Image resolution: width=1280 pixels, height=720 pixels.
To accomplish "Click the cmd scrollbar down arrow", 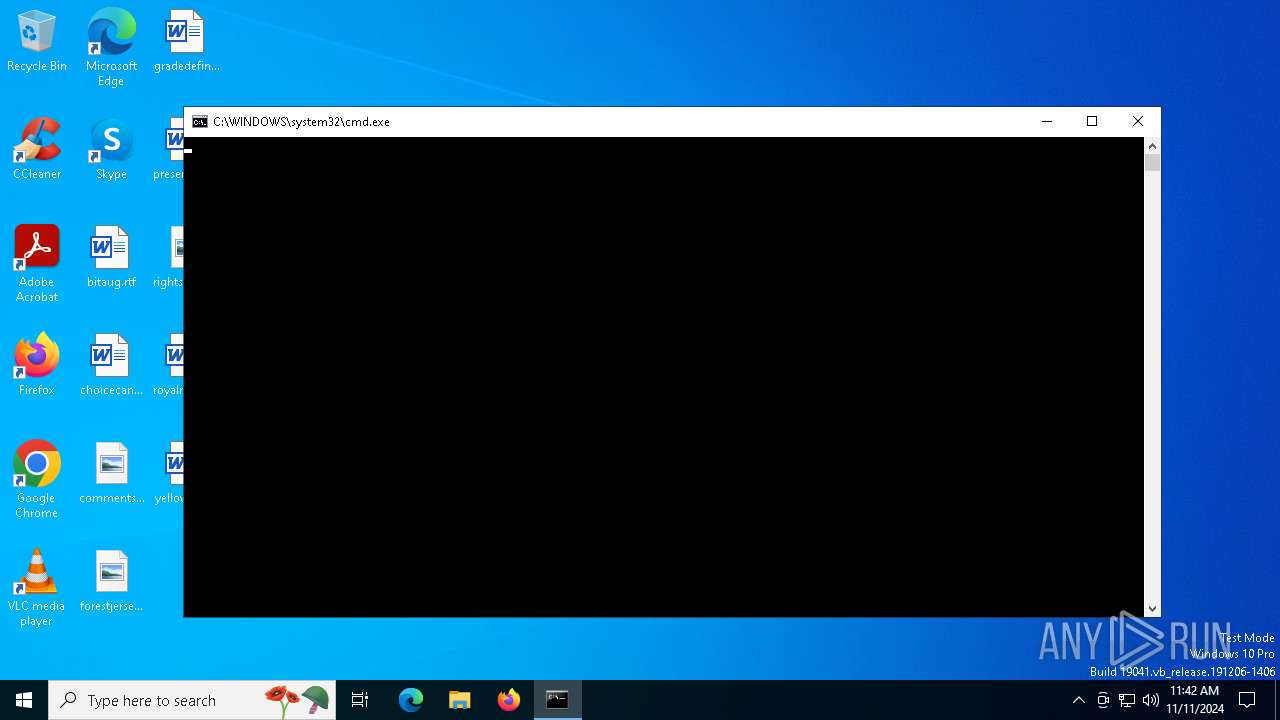I will click(1152, 608).
